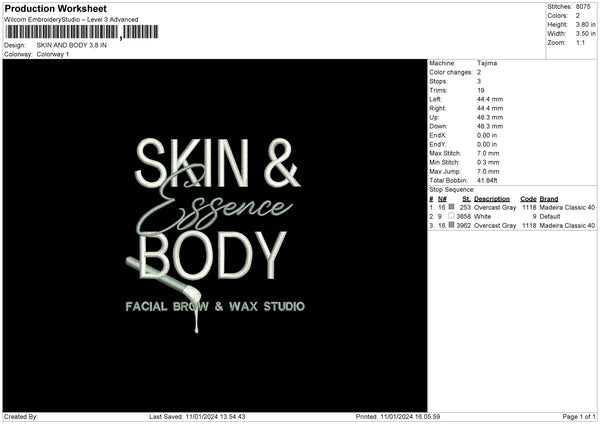Click the 'Down:' measurement label

(x=438, y=126)
